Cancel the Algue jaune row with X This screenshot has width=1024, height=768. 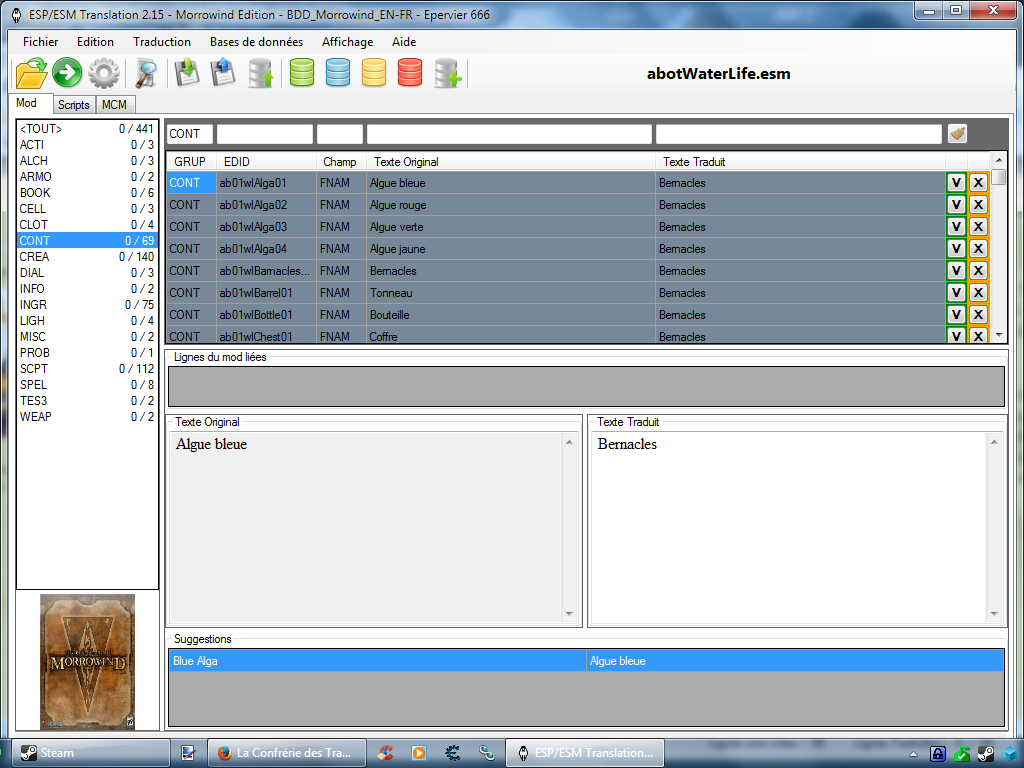(x=978, y=249)
